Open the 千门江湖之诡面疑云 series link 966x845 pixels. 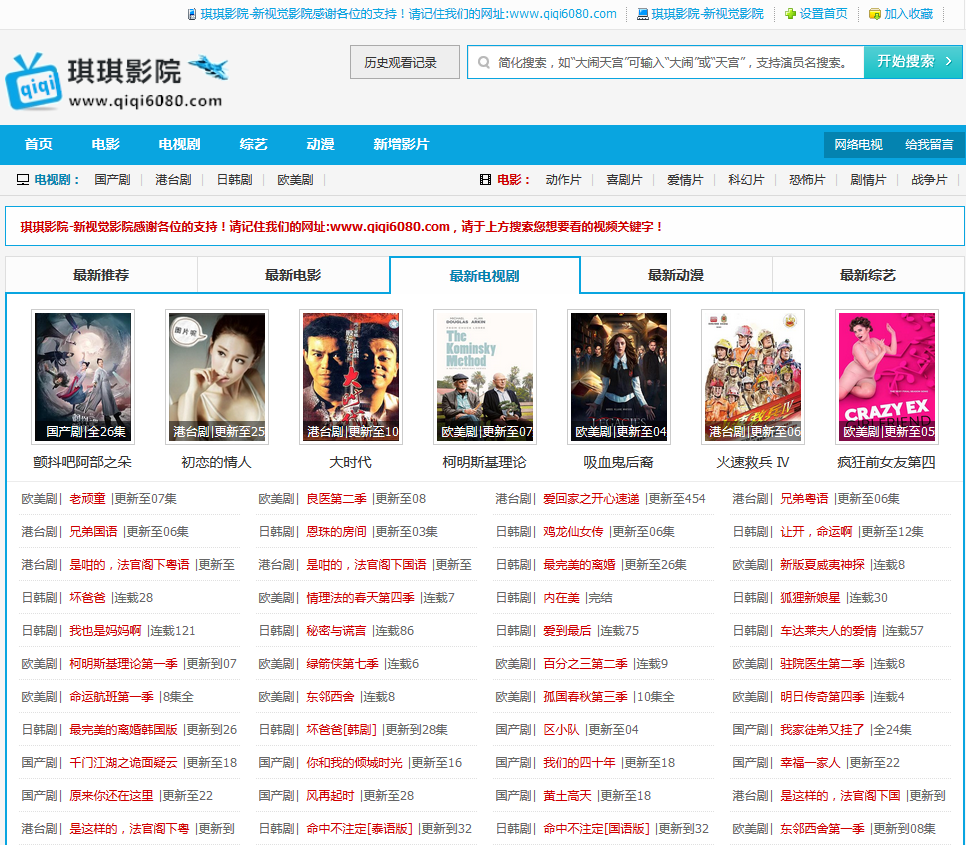tap(123, 762)
